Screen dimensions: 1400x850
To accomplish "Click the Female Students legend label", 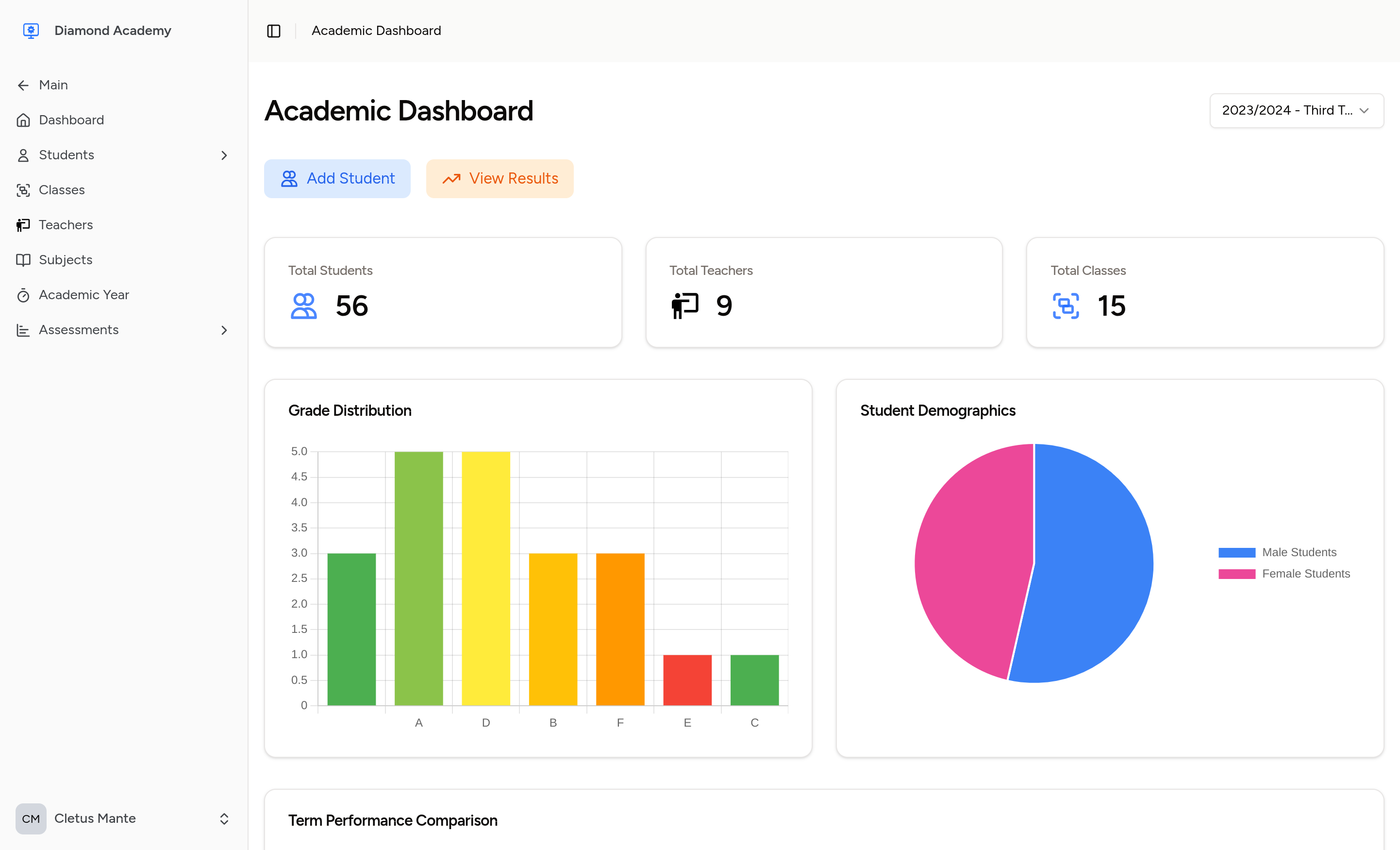I will coord(1306,574).
